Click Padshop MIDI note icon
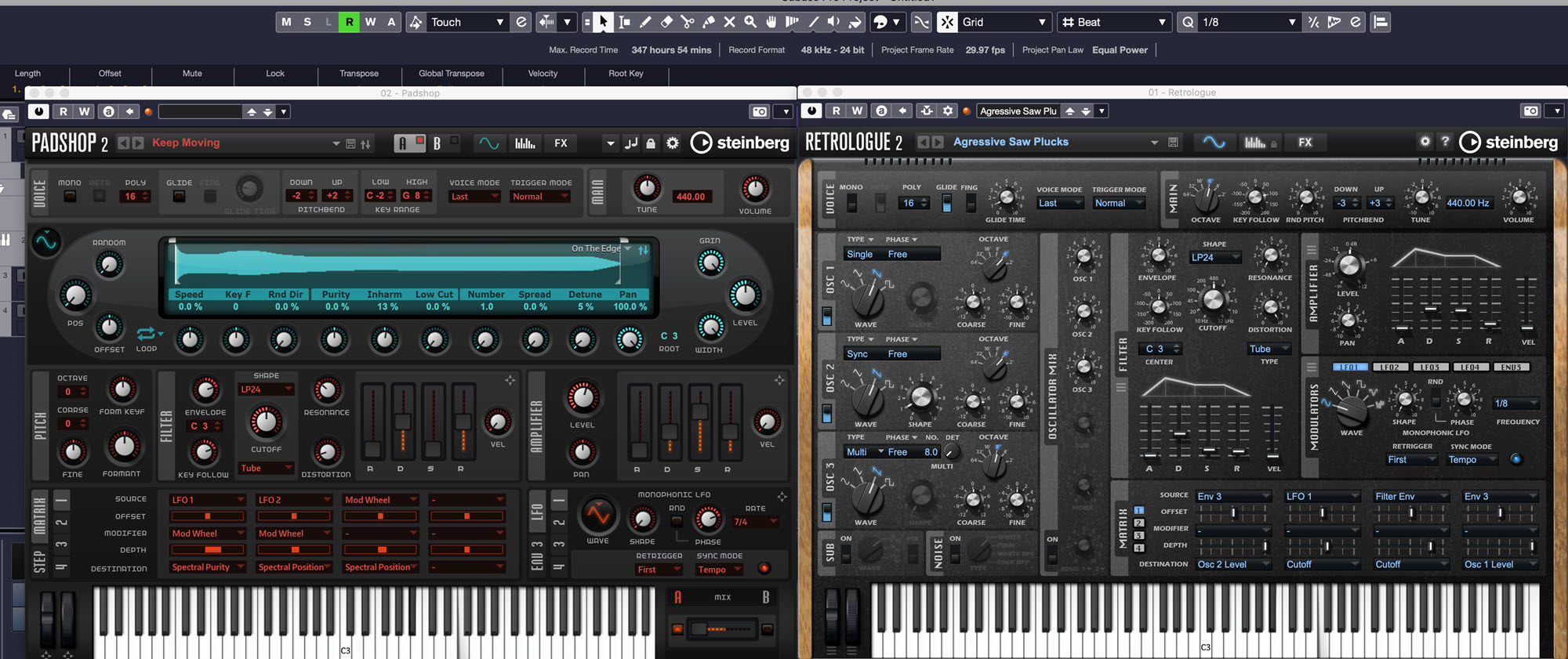This screenshot has height=659, width=1568. [630, 143]
